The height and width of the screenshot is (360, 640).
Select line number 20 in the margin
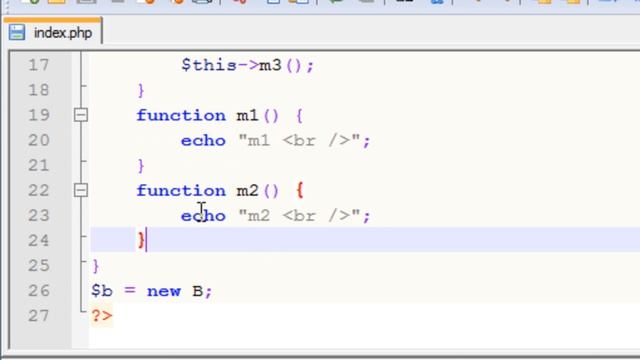[x=39, y=140]
